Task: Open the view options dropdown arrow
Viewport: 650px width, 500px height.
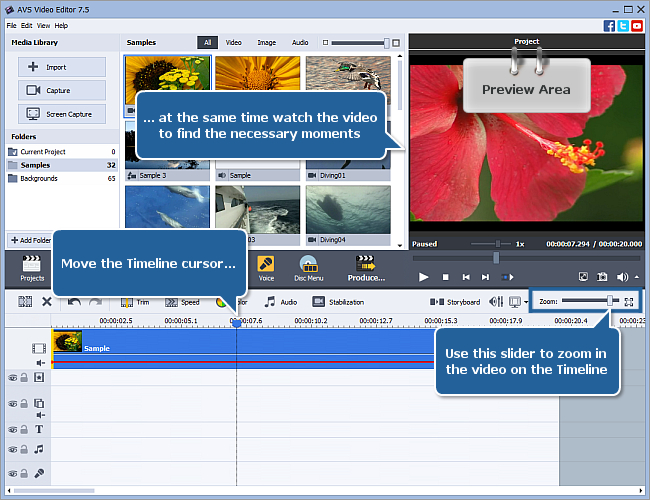Action: (526, 302)
